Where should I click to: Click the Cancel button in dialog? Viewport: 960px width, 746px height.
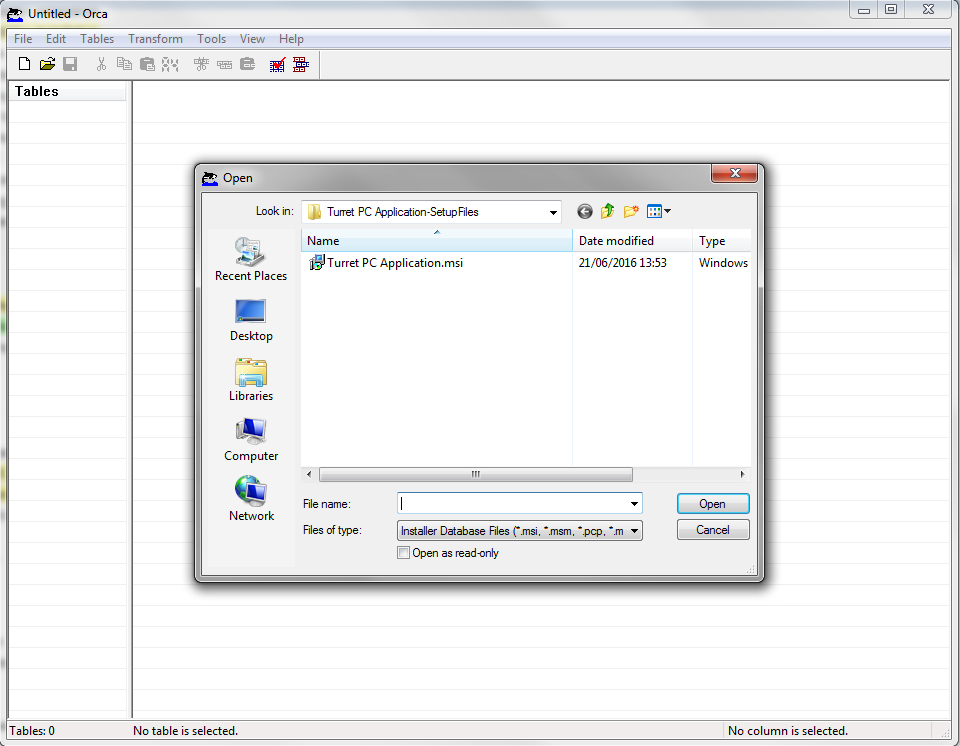pyautogui.click(x=713, y=530)
